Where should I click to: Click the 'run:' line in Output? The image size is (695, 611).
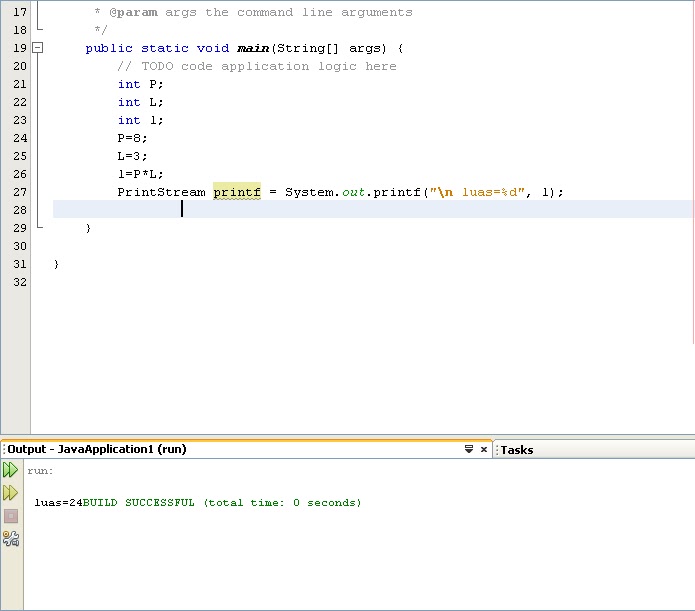tap(40, 471)
